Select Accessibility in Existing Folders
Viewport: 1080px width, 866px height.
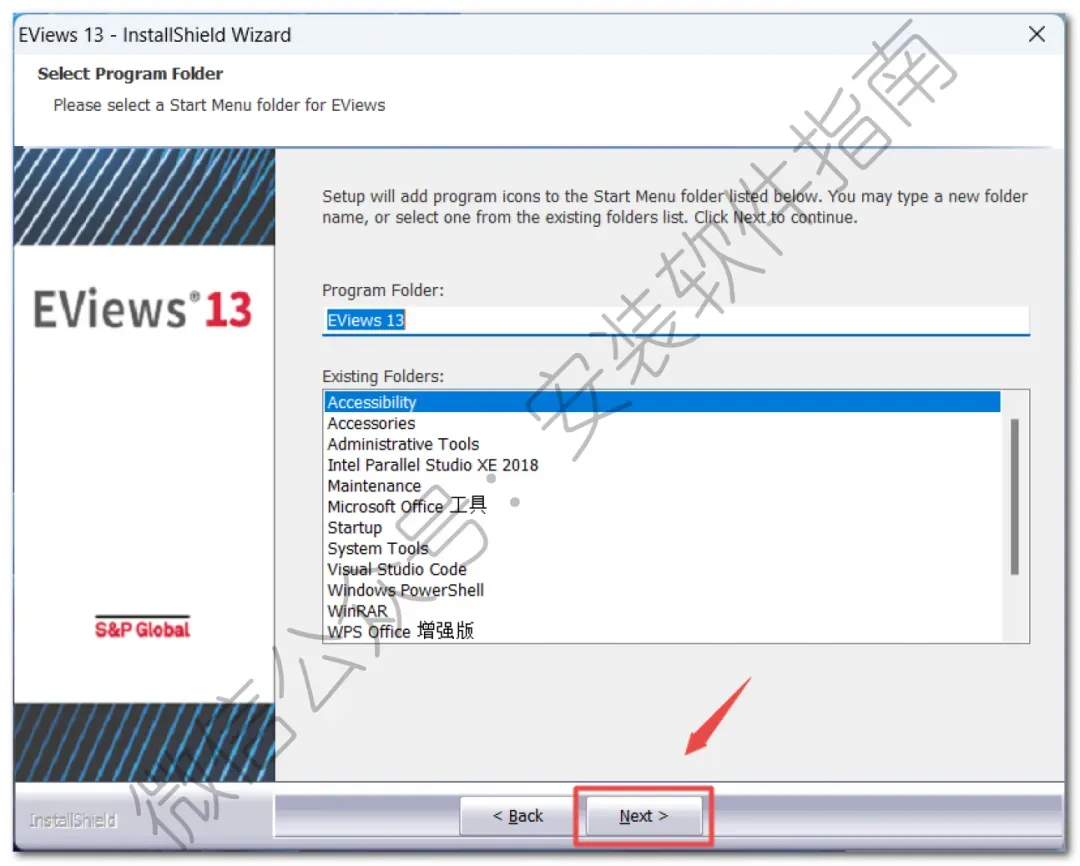click(662, 402)
